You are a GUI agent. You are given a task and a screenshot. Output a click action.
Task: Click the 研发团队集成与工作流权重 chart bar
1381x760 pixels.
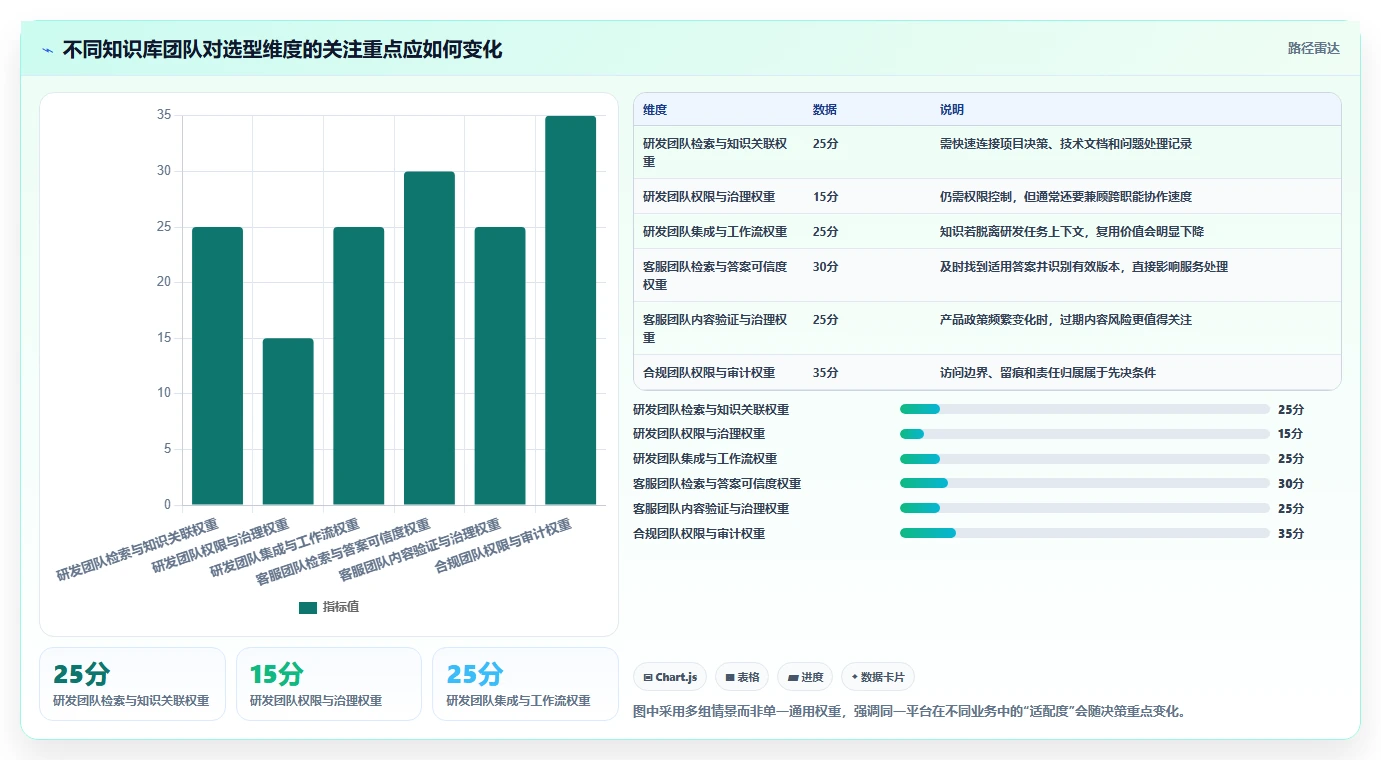pos(359,366)
